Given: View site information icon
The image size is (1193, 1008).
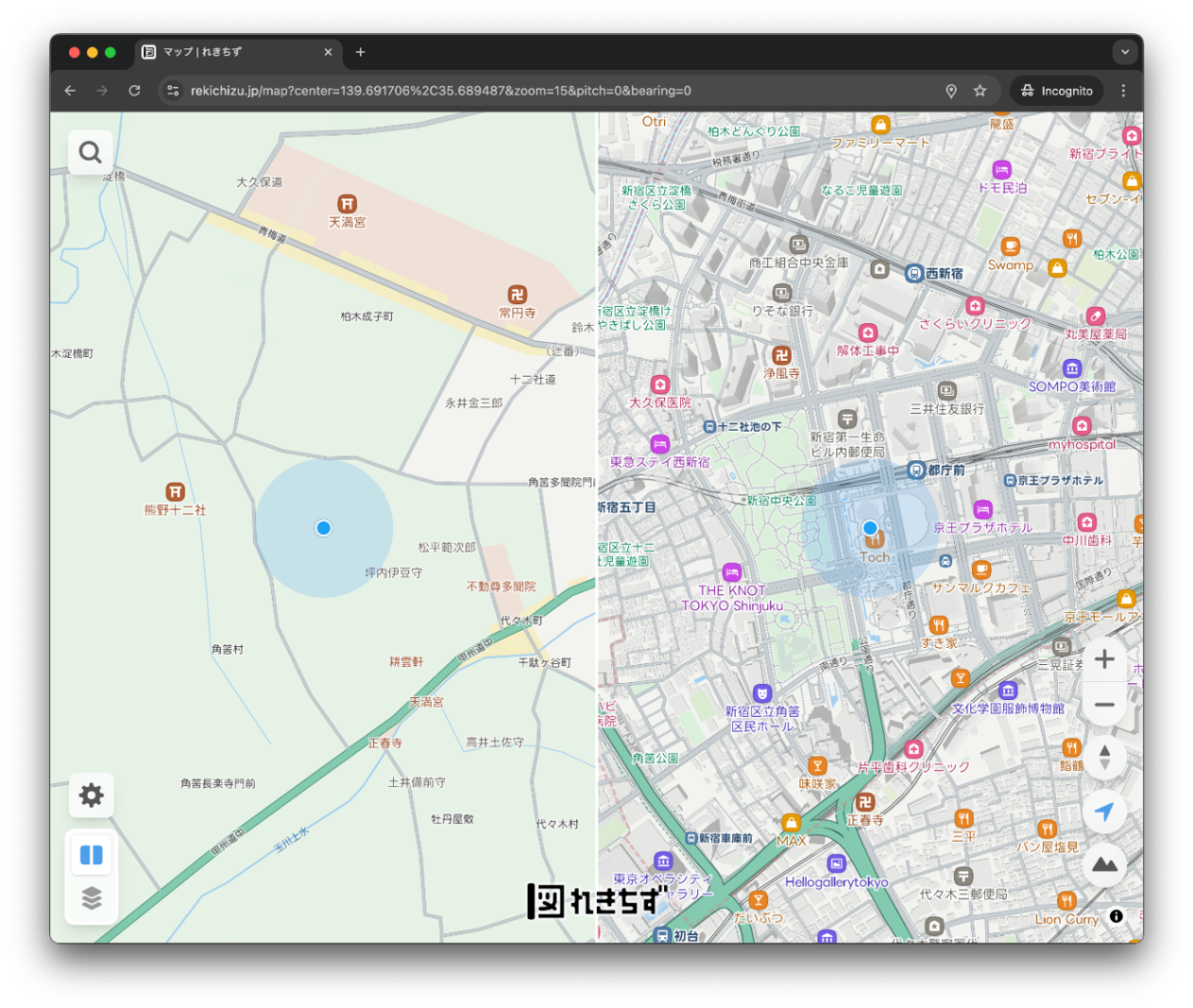Looking at the screenshot, I should [x=172, y=91].
